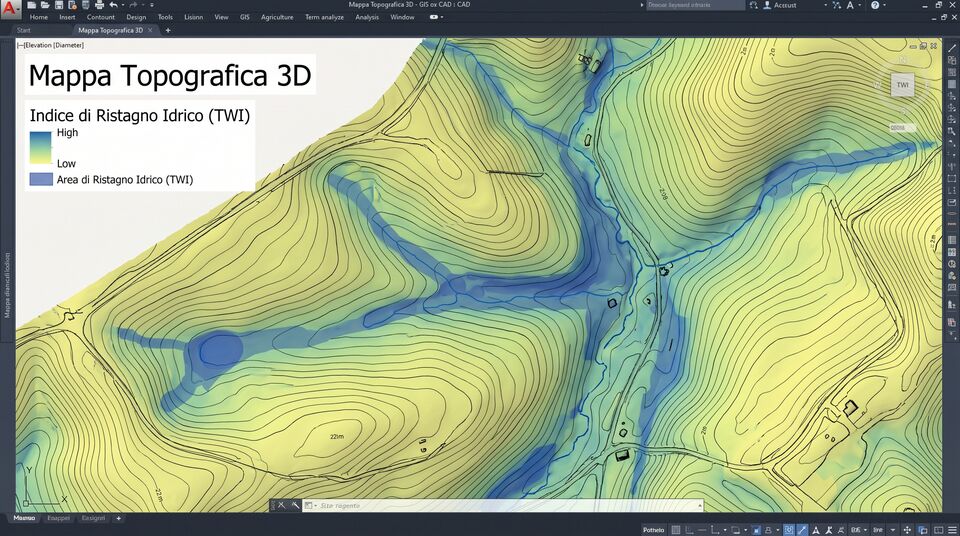The width and height of the screenshot is (960, 536).
Task: Open the quick access toolbar customize dropdown
Action: click(152, 5)
